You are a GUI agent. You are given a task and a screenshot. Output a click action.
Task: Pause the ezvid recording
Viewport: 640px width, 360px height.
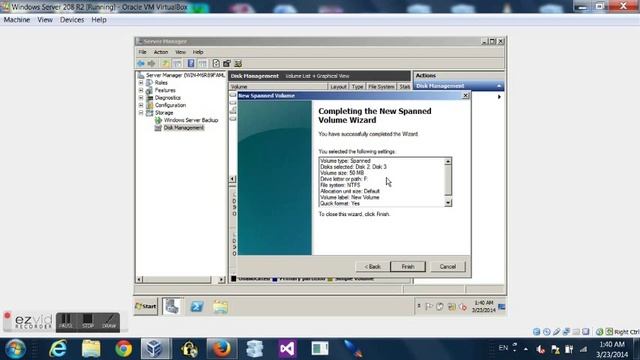(66, 322)
